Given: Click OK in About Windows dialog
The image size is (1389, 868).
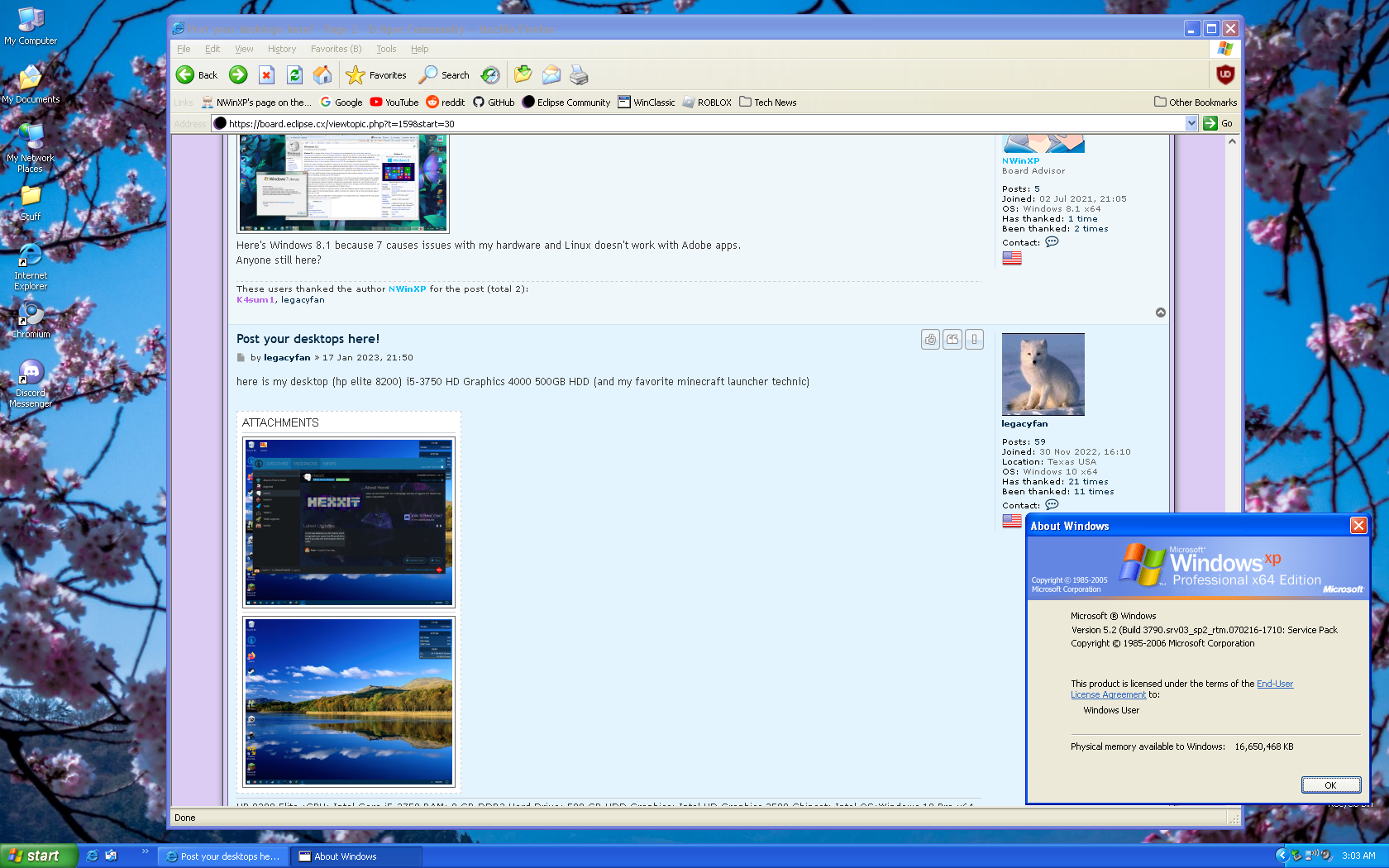Looking at the screenshot, I should [x=1330, y=785].
